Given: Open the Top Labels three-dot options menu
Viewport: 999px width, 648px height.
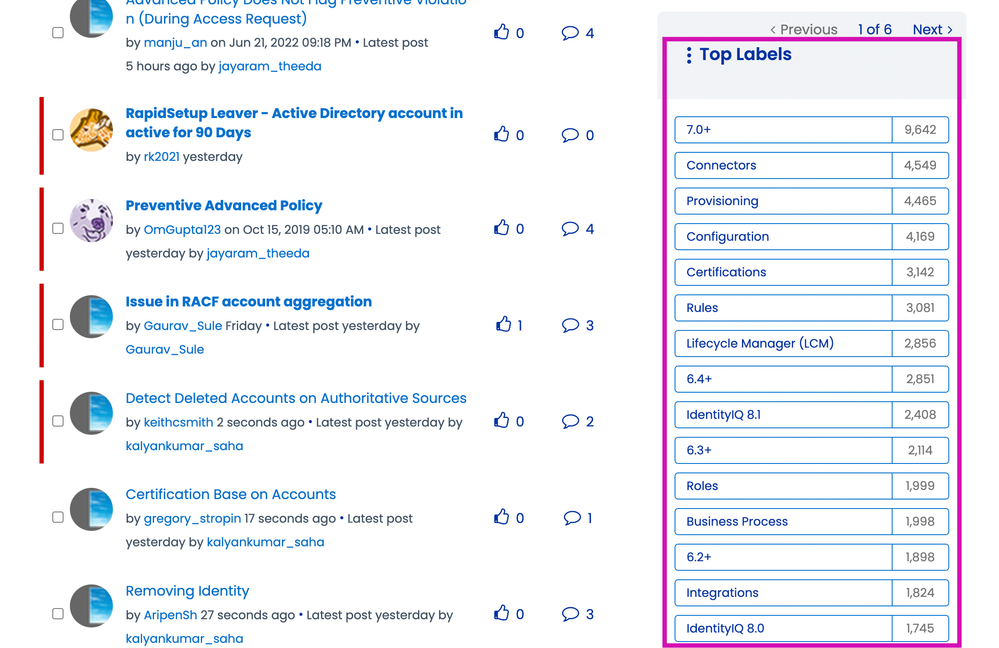Looking at the screenshot, I should click(688, 56).
